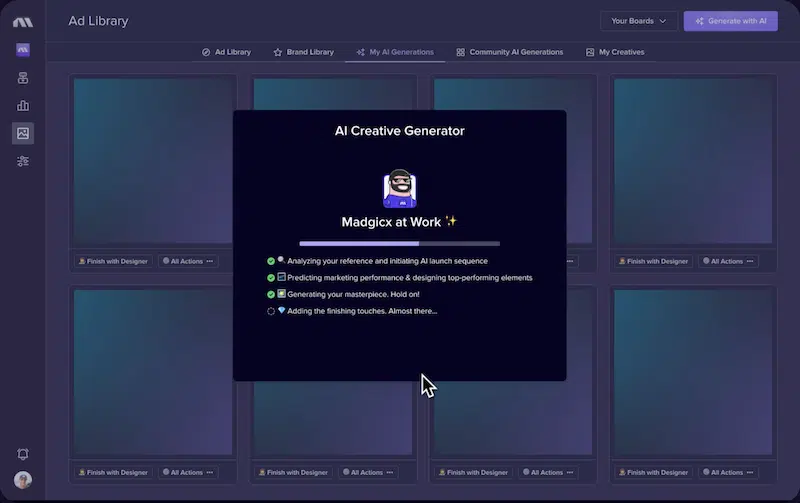Viewport: 800px width, 503px height.
Task: Click the green check beside Generating your masterpiece
Action: point(271,294)
